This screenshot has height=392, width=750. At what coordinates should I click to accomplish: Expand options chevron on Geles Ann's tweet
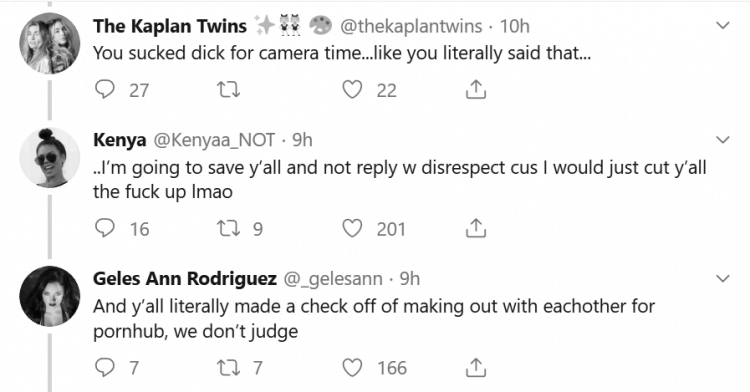coord(723,278)
